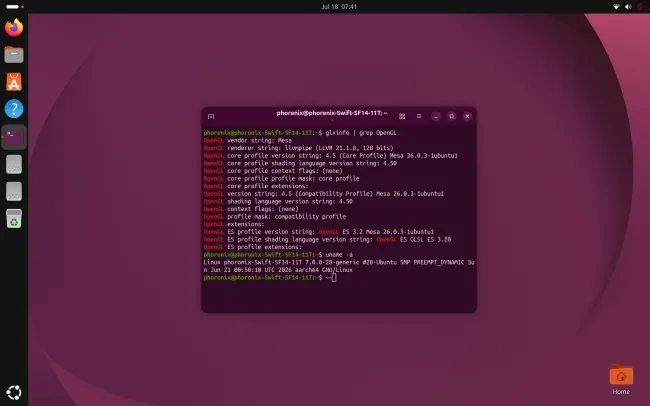Select 'version string: 4.5 (Compatibility Profile)' line
The width and height of the screenshot is (650, 406).
coord(324,193)
